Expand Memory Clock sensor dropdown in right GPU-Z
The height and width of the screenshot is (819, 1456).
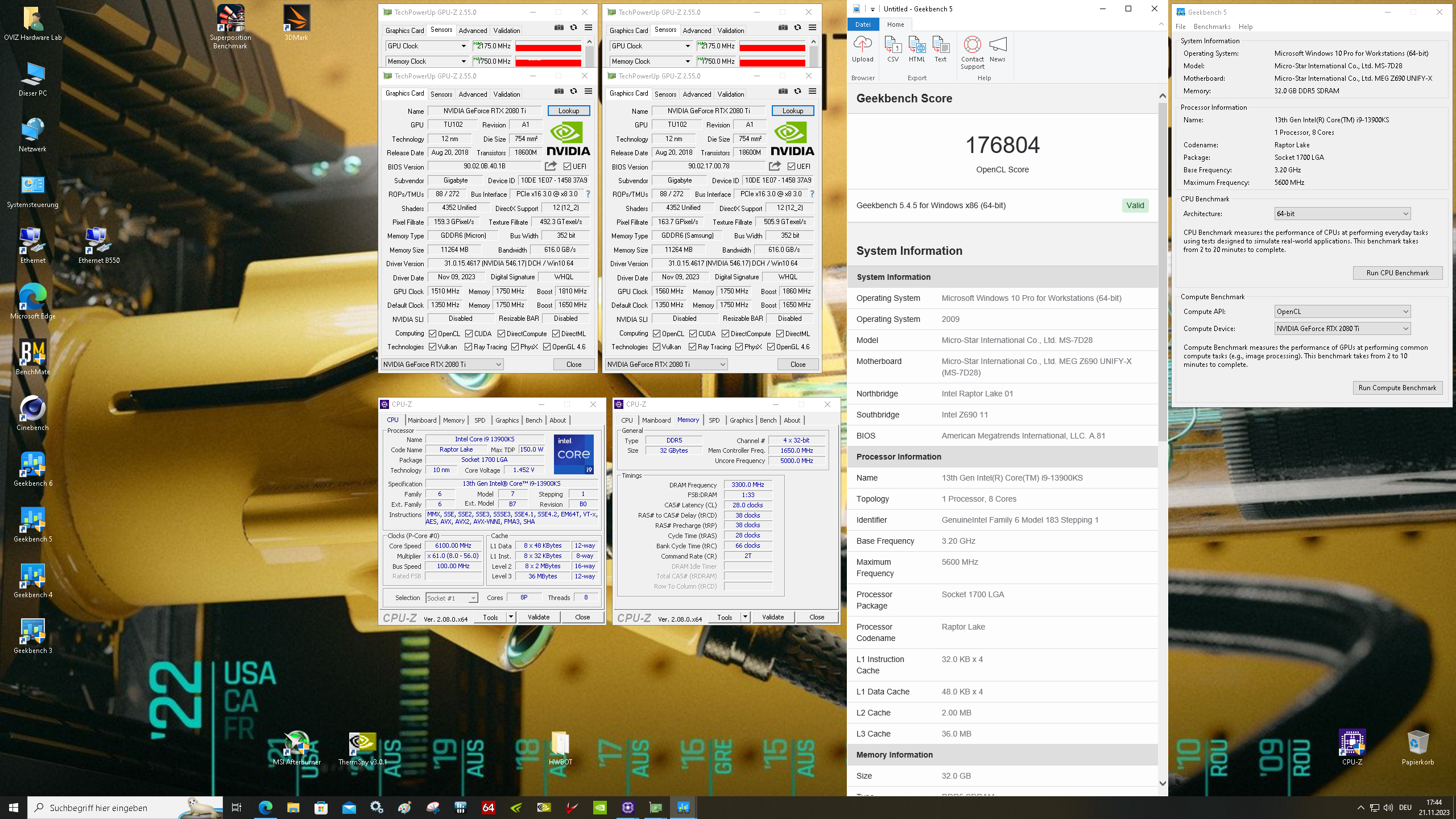click(688, 61)
